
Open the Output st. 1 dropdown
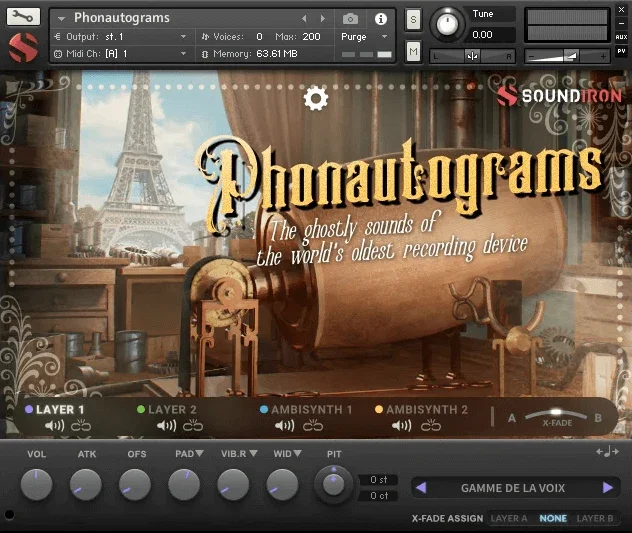click(120, 37)
